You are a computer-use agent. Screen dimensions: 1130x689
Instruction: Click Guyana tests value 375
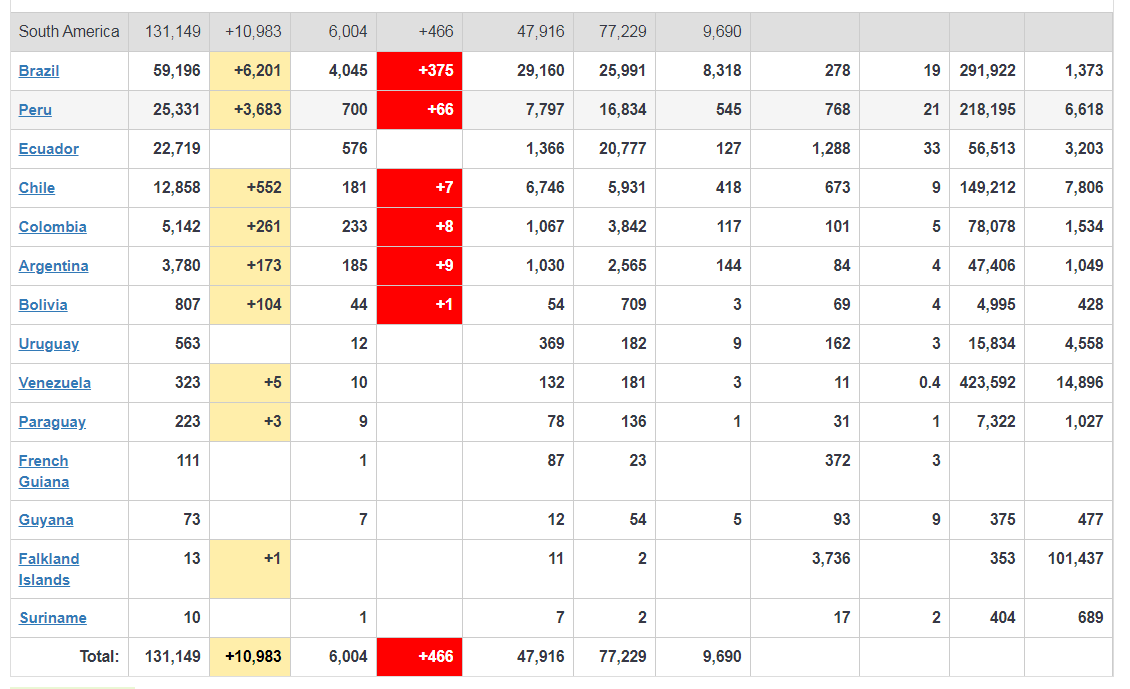click(1002, 520)
